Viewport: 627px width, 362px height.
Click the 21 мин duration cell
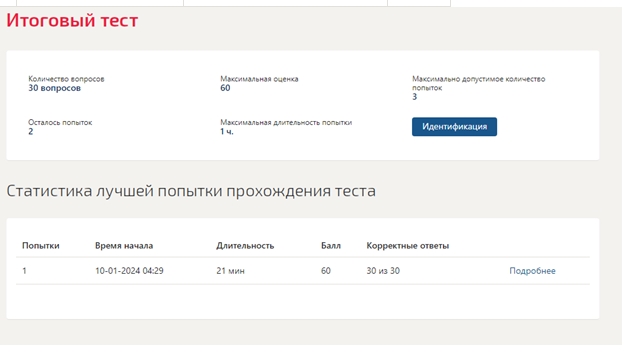[x=230, y=271]
